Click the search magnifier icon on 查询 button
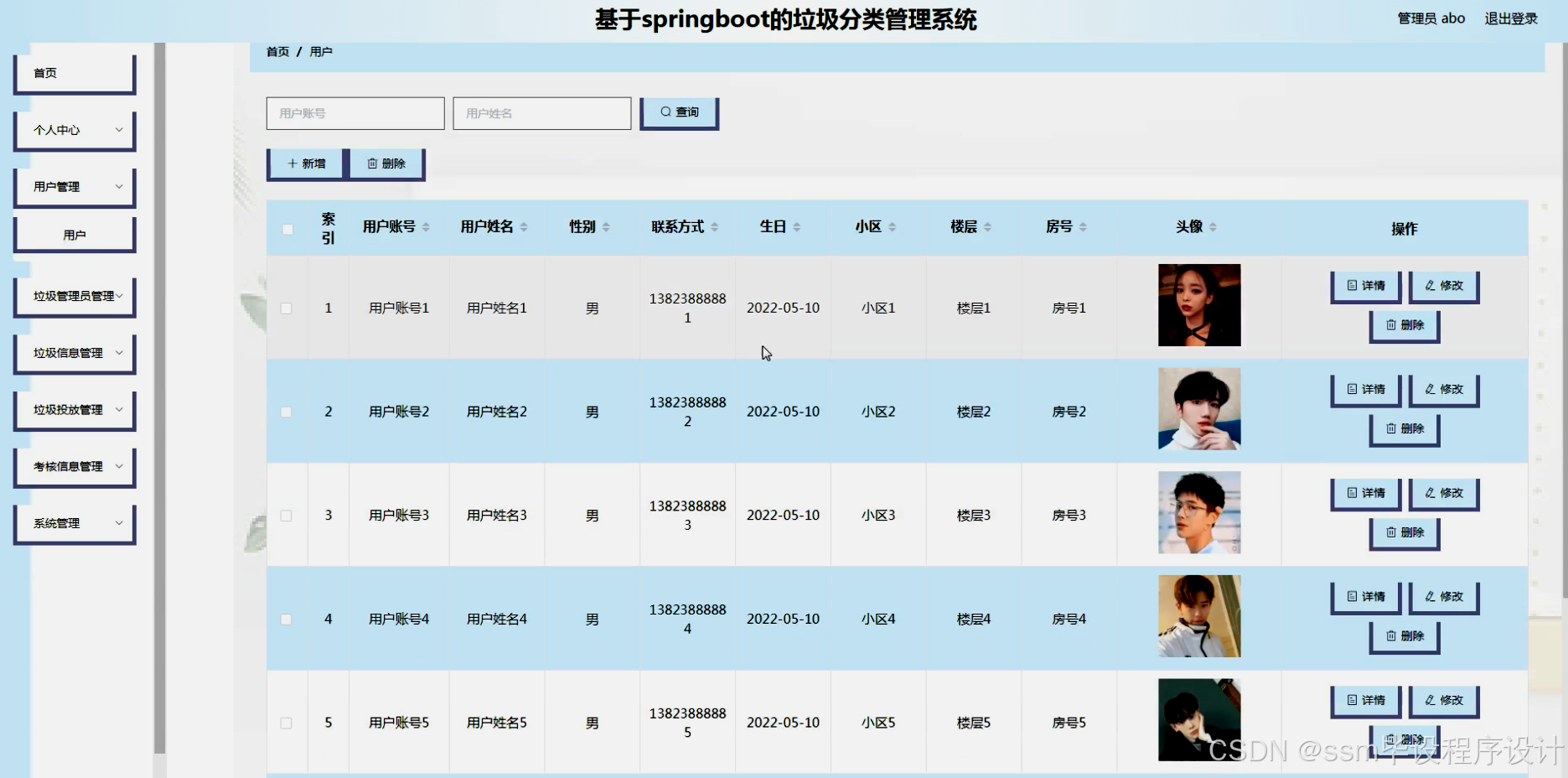1568x778 pixels. pyautogui.click(x=665, y=112)
